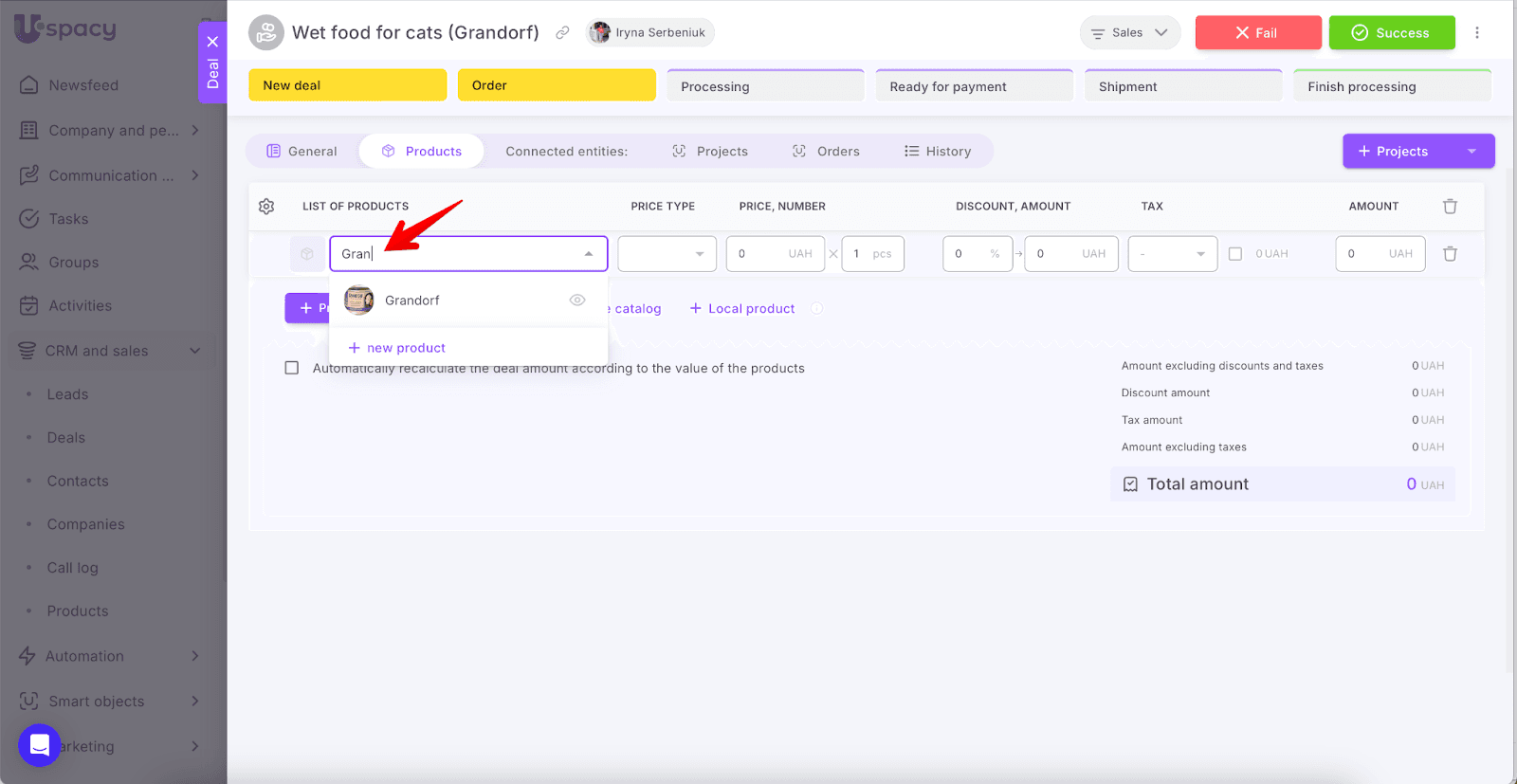Mark the deal as Success
Viewport: 1517px width, 784px height.
coord(1391,33)
